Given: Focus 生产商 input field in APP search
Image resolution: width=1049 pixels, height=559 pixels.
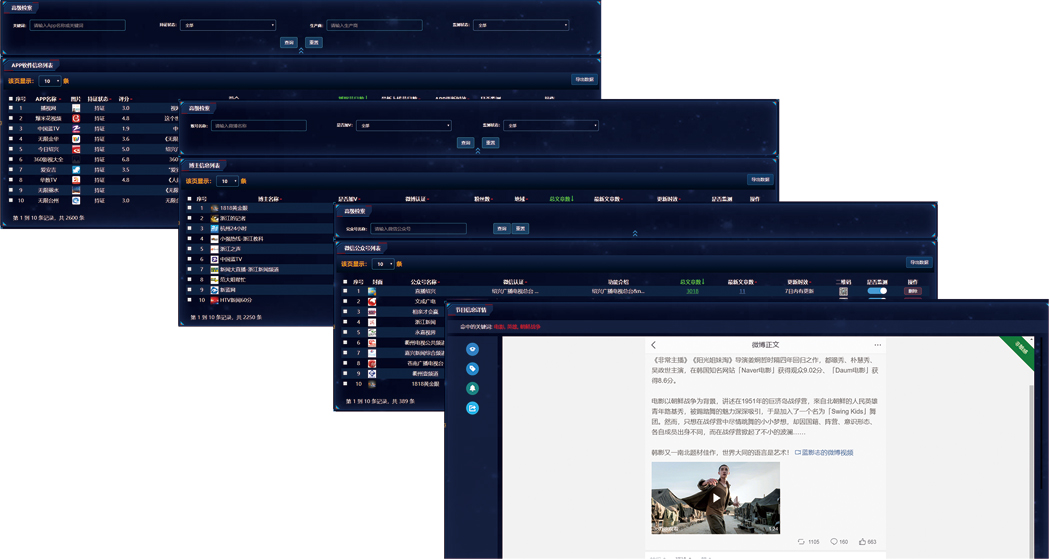Looking at the screenshot, I should [375, 25].
